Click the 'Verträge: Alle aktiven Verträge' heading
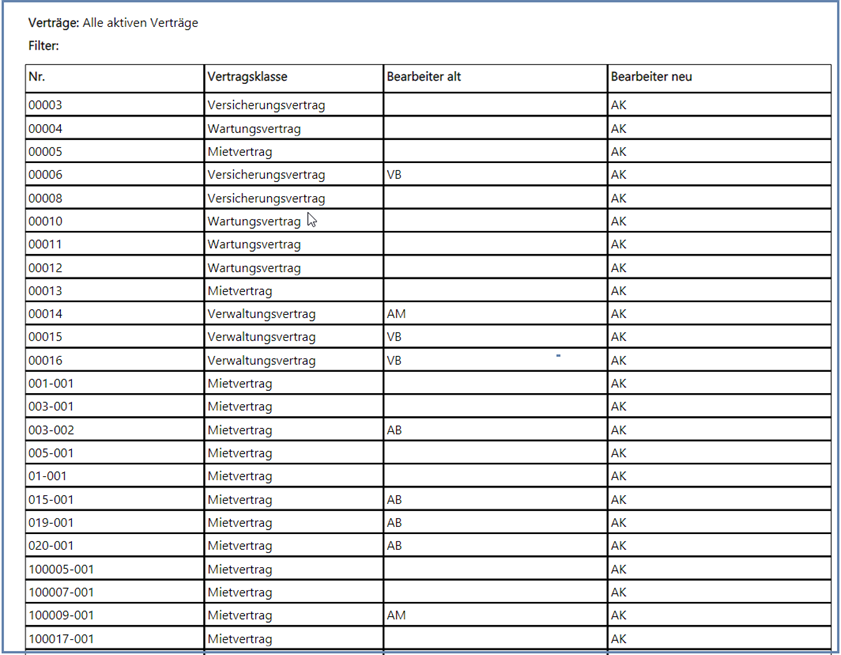The image size is (841, 655). (113, 22)
